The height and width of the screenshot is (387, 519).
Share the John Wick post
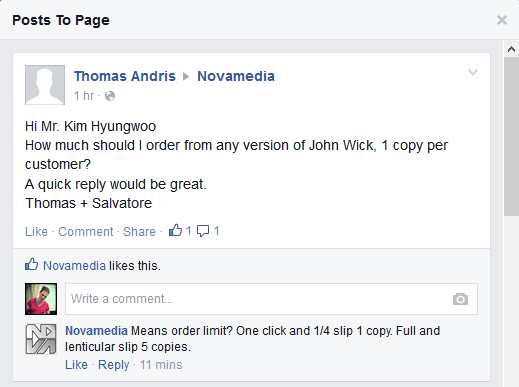(139, 231)
